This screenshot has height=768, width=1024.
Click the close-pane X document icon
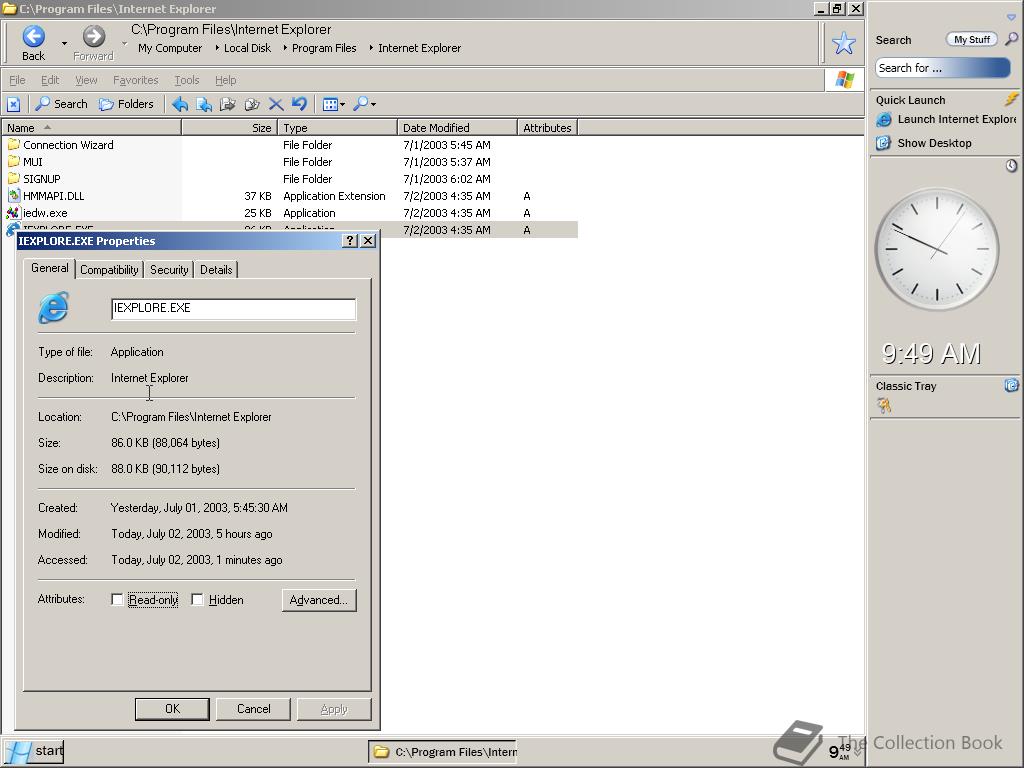point(14,104)
